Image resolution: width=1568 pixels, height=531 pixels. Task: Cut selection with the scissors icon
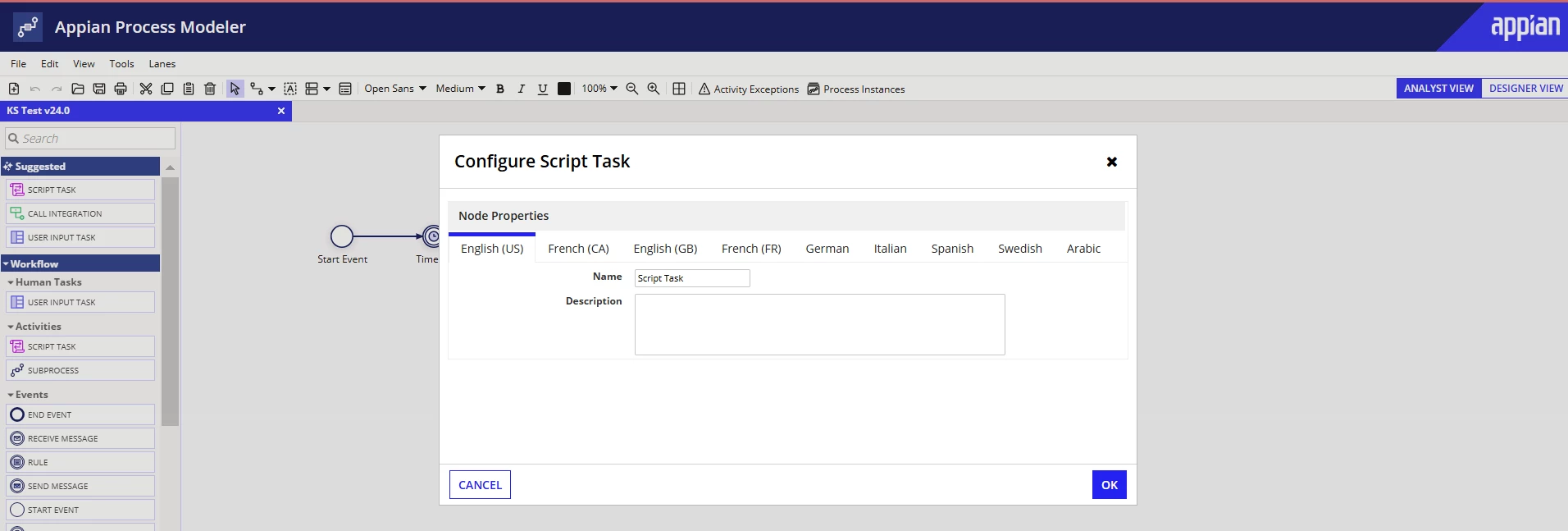click(x=146, y=89)
